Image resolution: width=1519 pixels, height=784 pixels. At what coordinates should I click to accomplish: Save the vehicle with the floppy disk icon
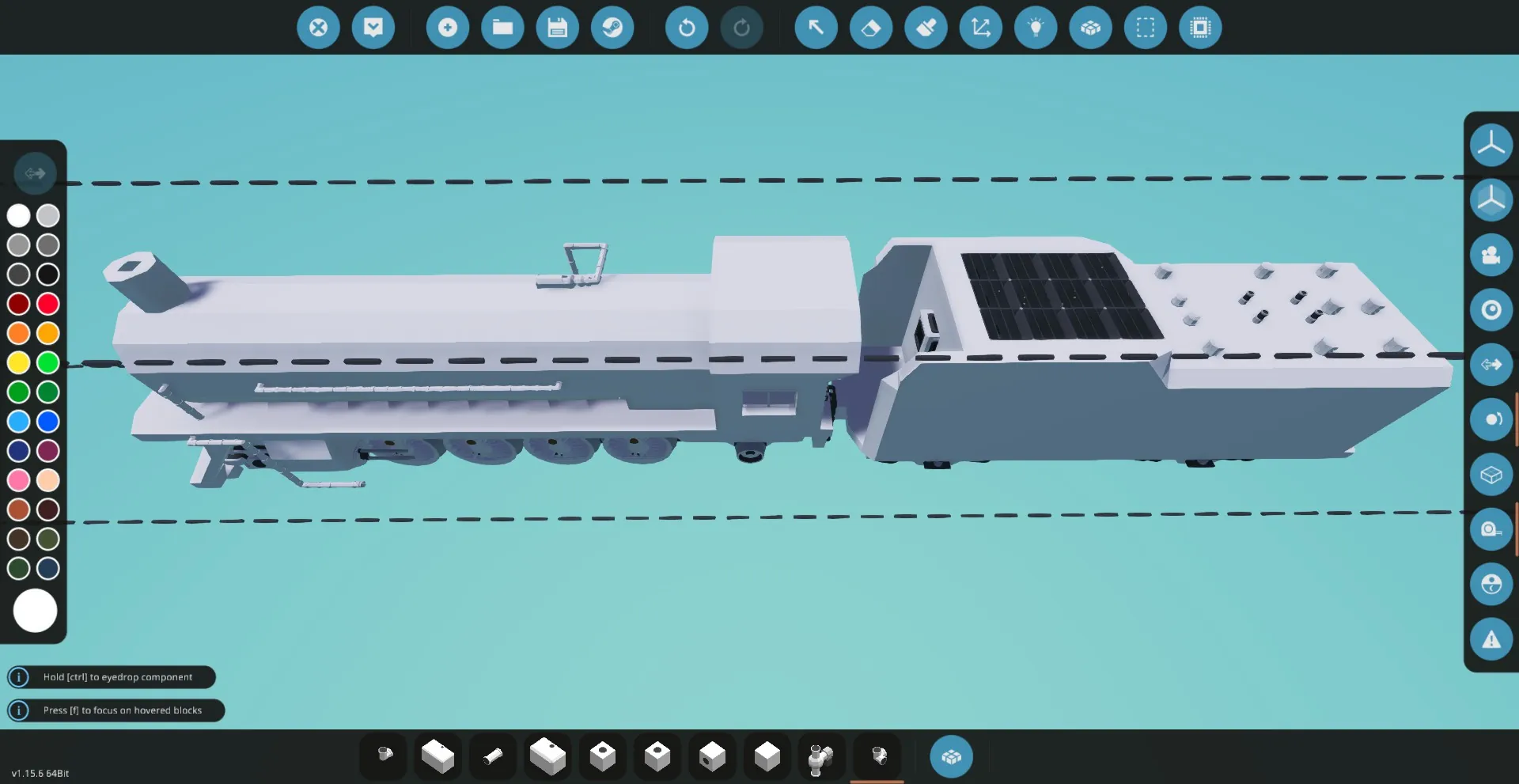click(558, 28)
